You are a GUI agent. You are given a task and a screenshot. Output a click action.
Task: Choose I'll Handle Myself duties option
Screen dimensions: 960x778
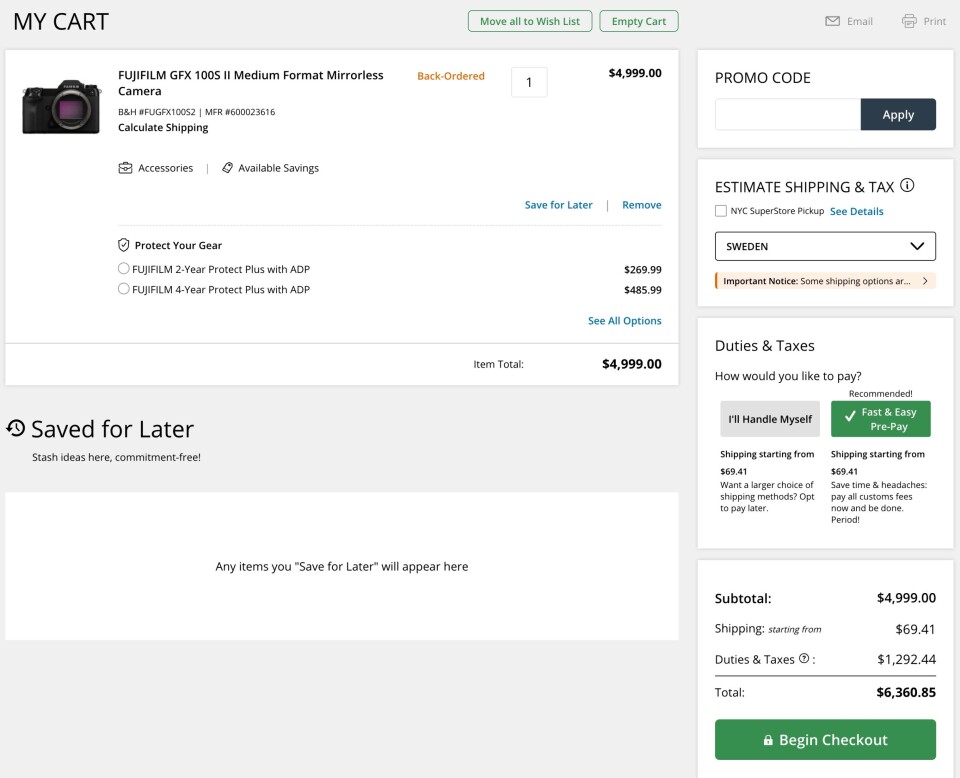(x=769, y=419)
